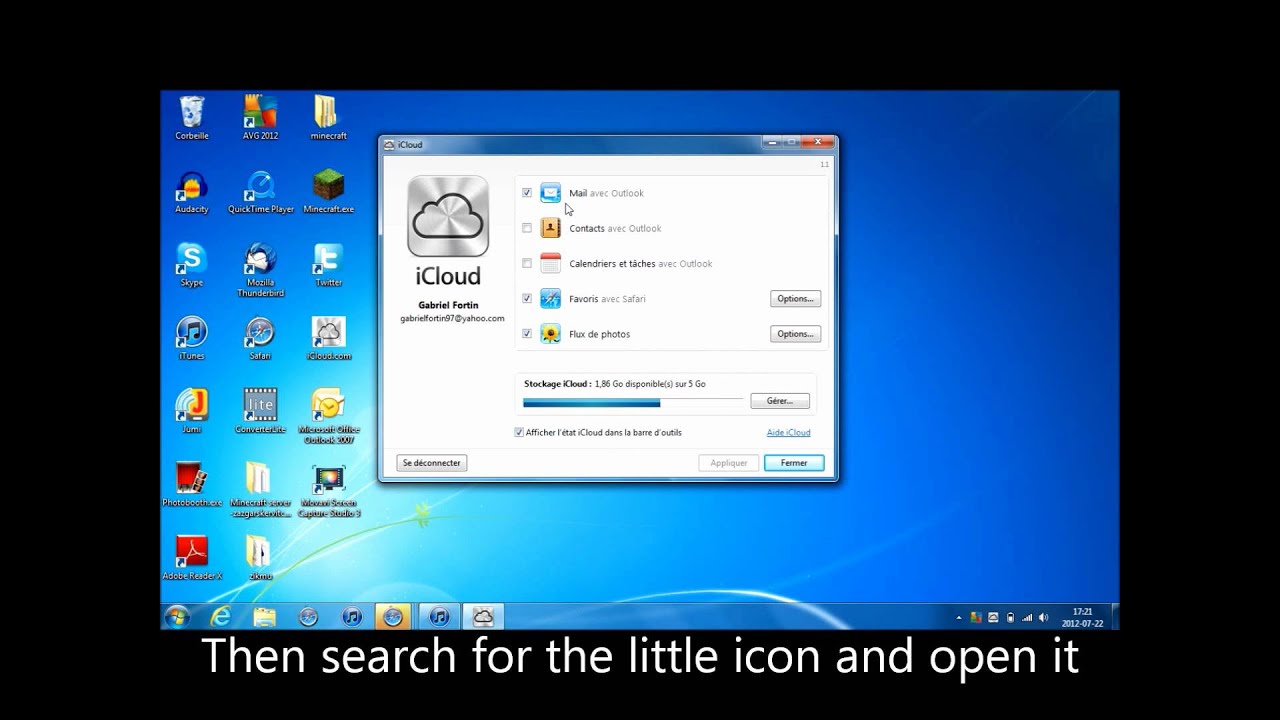The width and height of the screenshot is (1280, 720).
Task: Open the minecraft folder on desktop
Action: point(328,117)
